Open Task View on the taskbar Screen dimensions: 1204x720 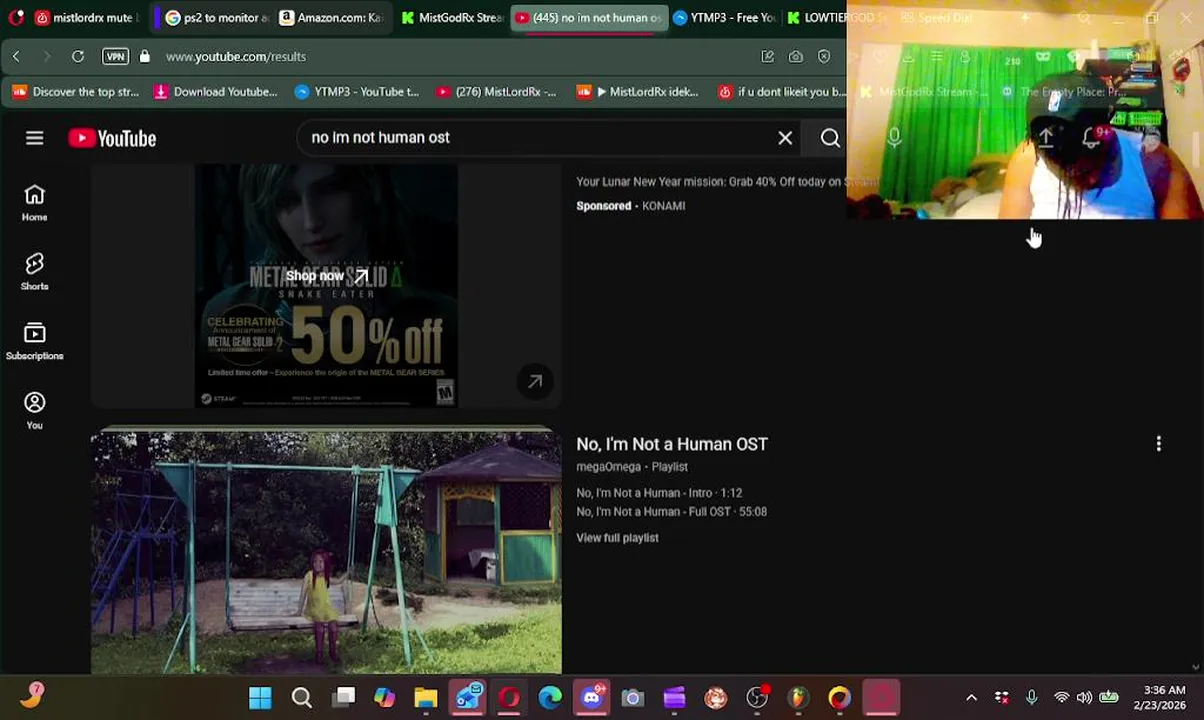pyautogui.click(x=343, y=698)
